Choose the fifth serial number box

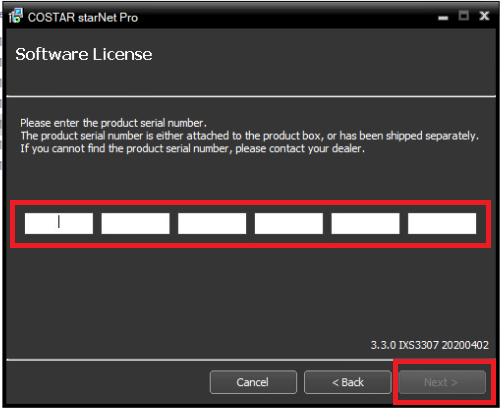pyautogui.click(x=365, y=223)
